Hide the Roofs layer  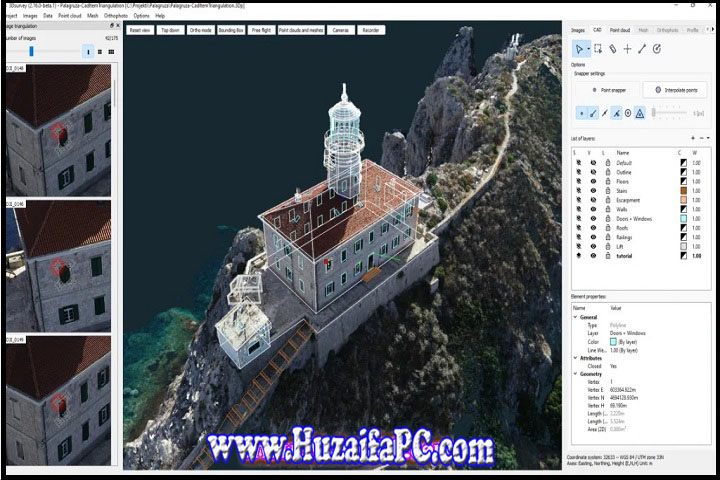593,228
